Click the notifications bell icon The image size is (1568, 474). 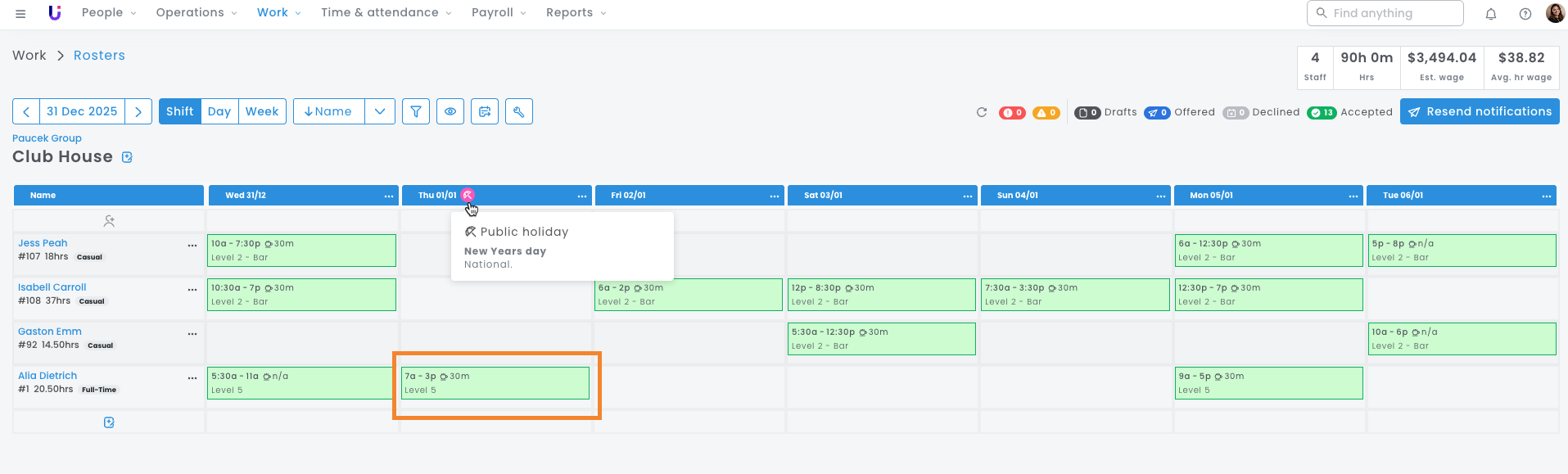(x=1491, y=14)
